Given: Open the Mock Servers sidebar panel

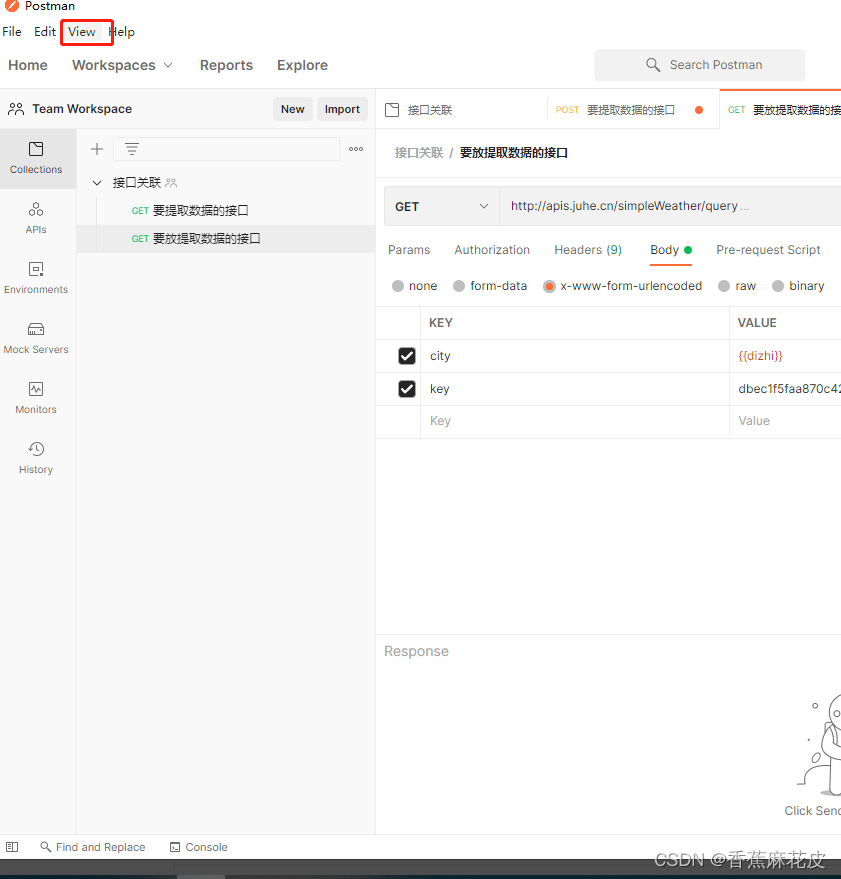Looking at the screenshot, I should click(x=36, y=338).
